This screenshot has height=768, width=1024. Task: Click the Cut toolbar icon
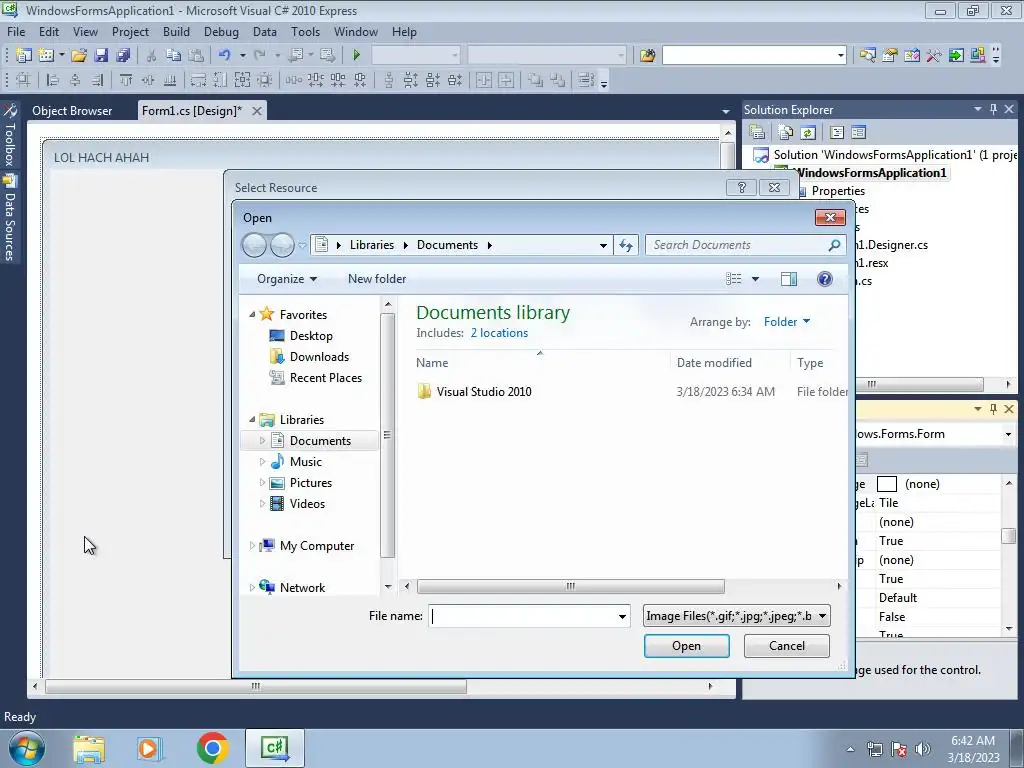tap(151, 56)
